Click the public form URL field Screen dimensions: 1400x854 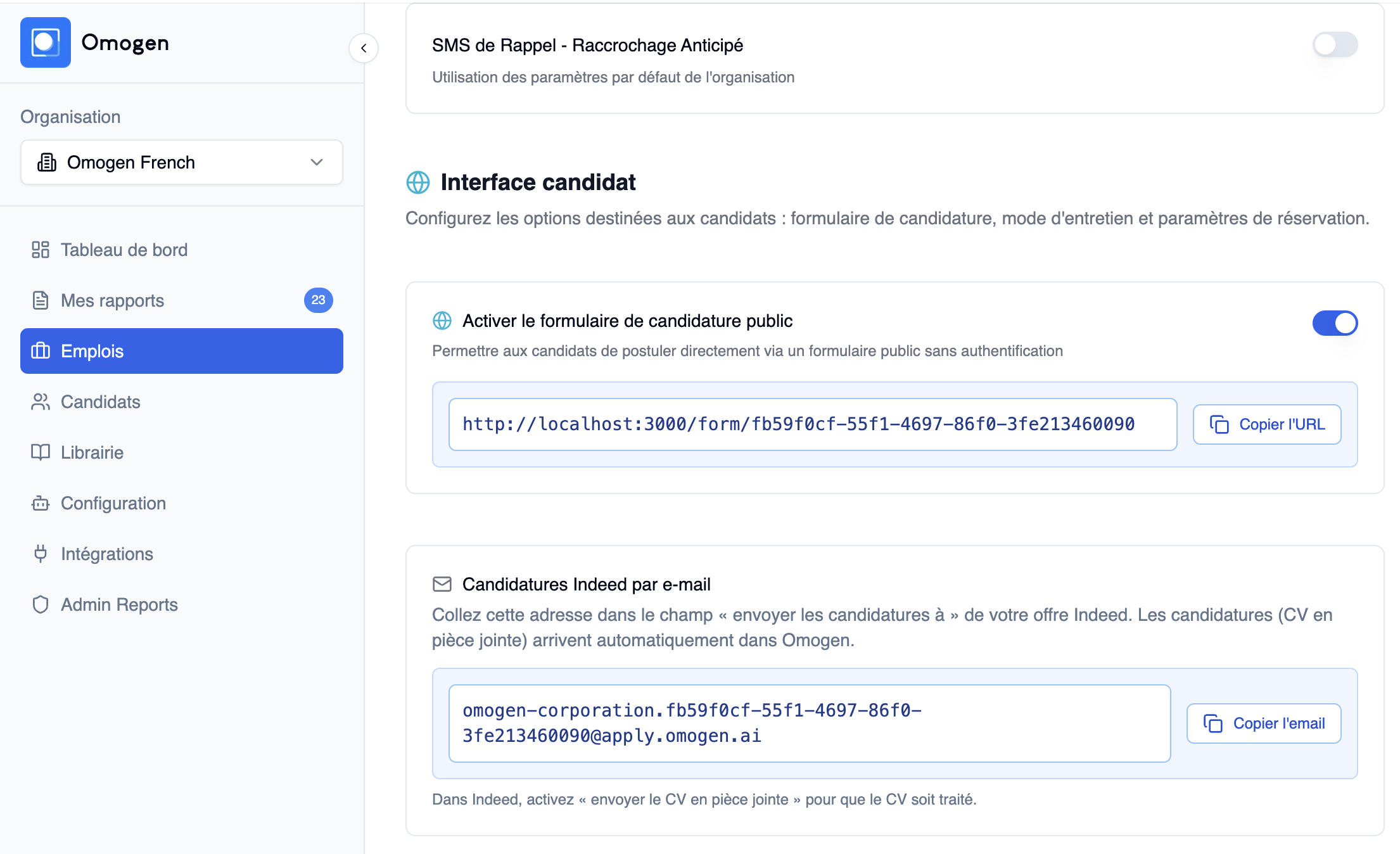[813, 424]
